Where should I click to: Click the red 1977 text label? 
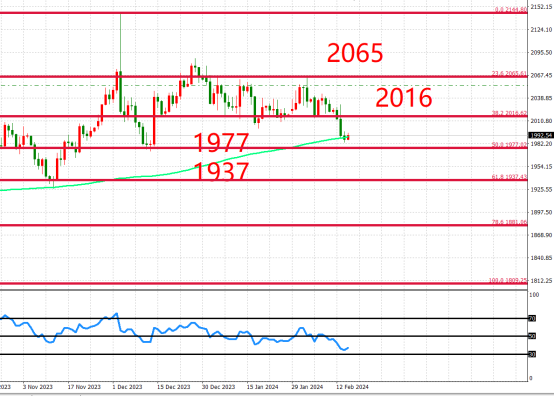coord(222,142)
